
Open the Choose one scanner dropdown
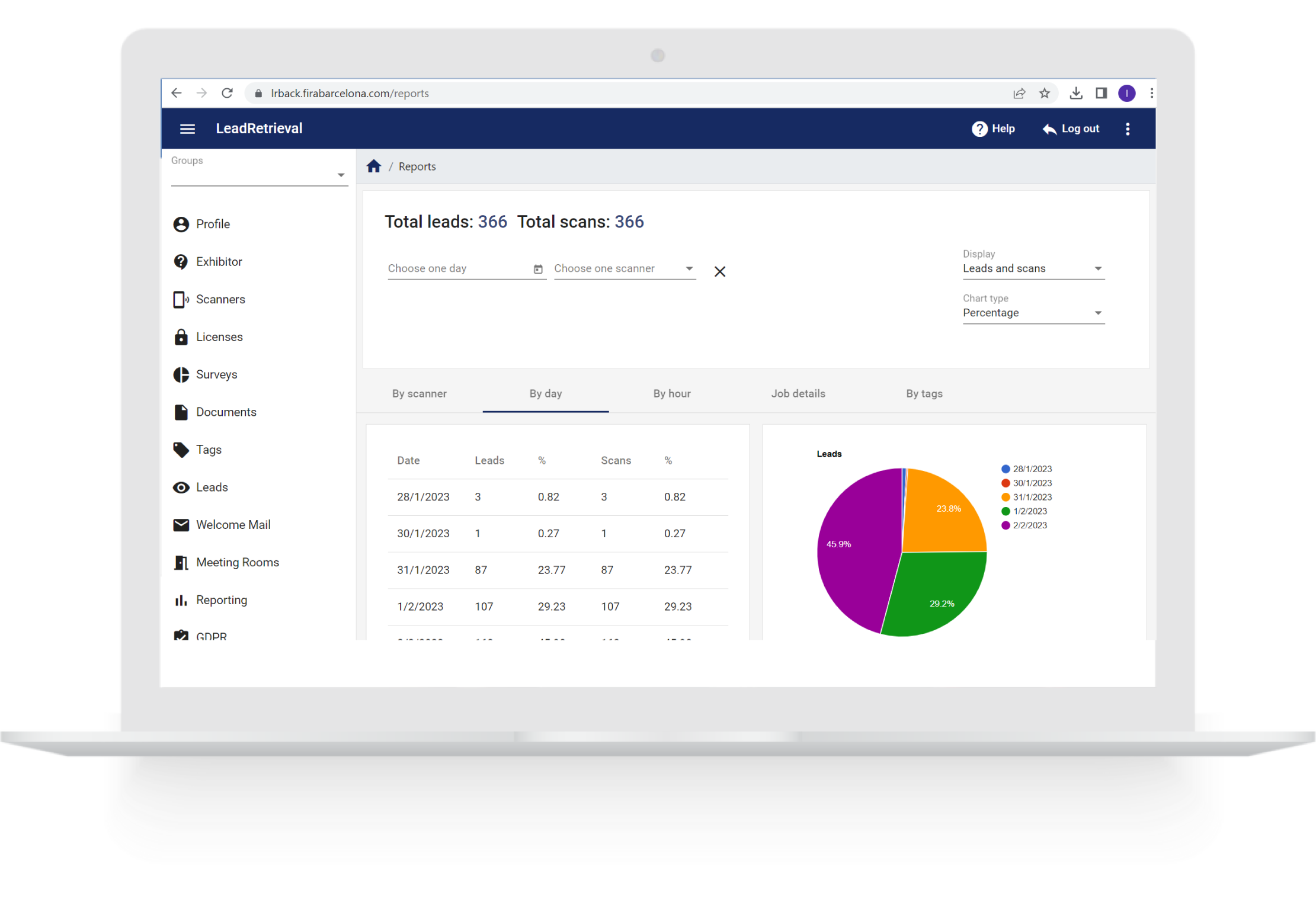(624, 269)
